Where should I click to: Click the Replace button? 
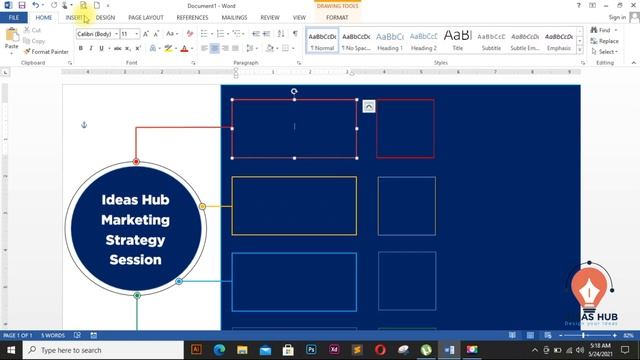pos(605,41)
